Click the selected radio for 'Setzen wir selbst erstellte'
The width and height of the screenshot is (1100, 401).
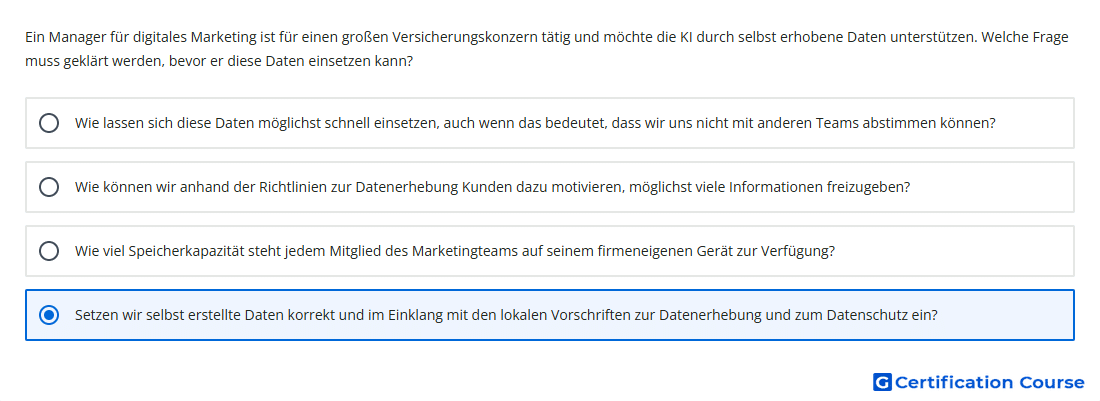tap(49, 315)
